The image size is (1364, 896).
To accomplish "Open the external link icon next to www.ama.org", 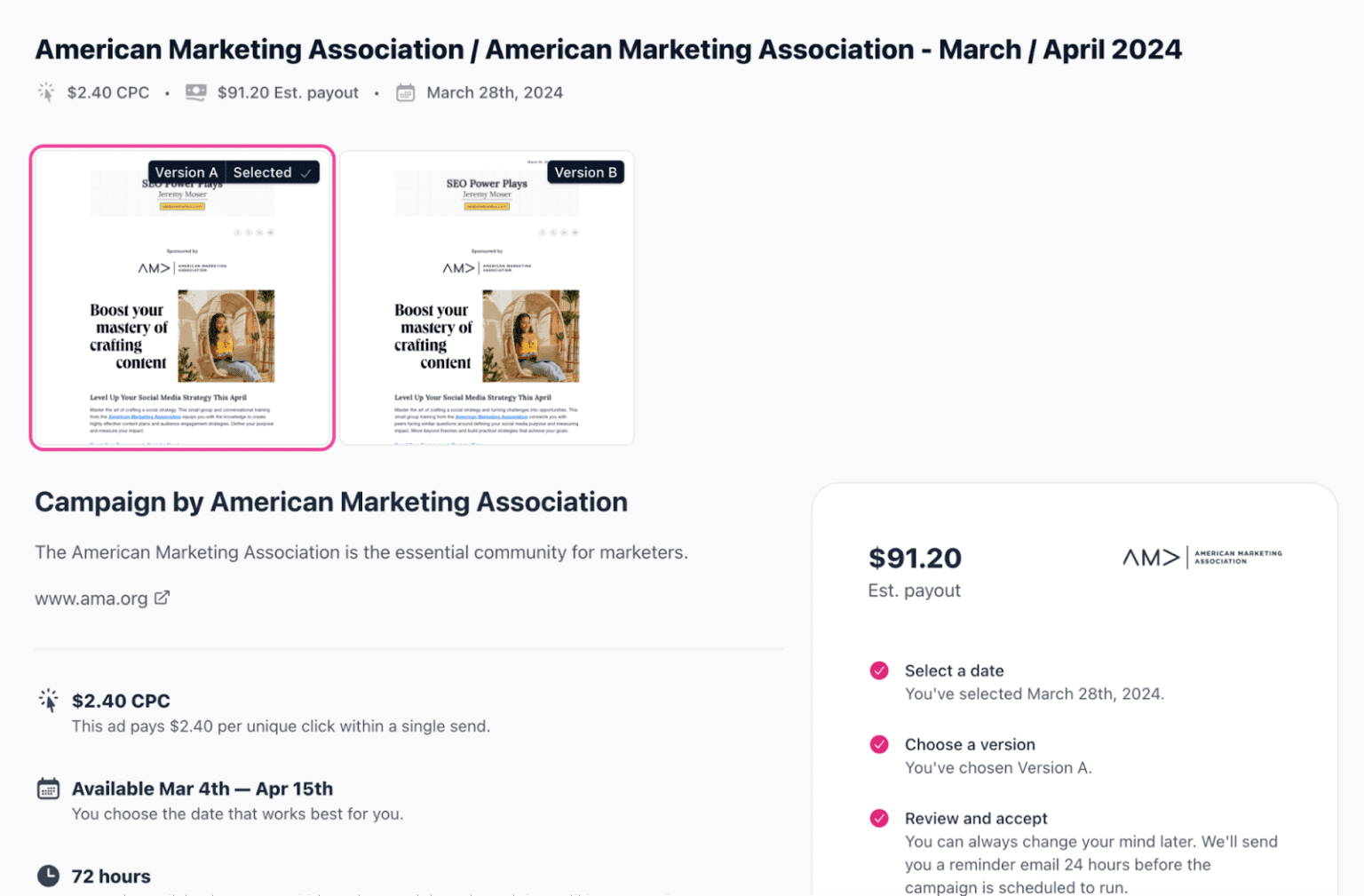I will 162,598.
